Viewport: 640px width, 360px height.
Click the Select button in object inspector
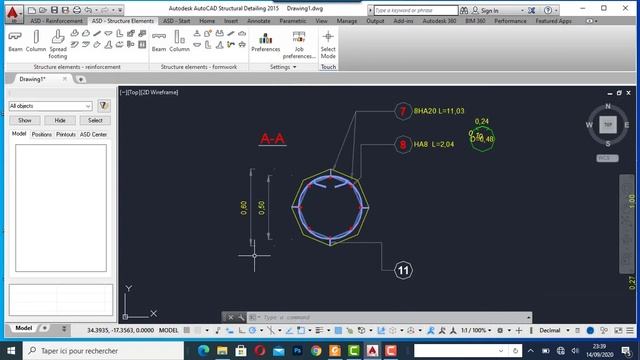coord(95,120)
